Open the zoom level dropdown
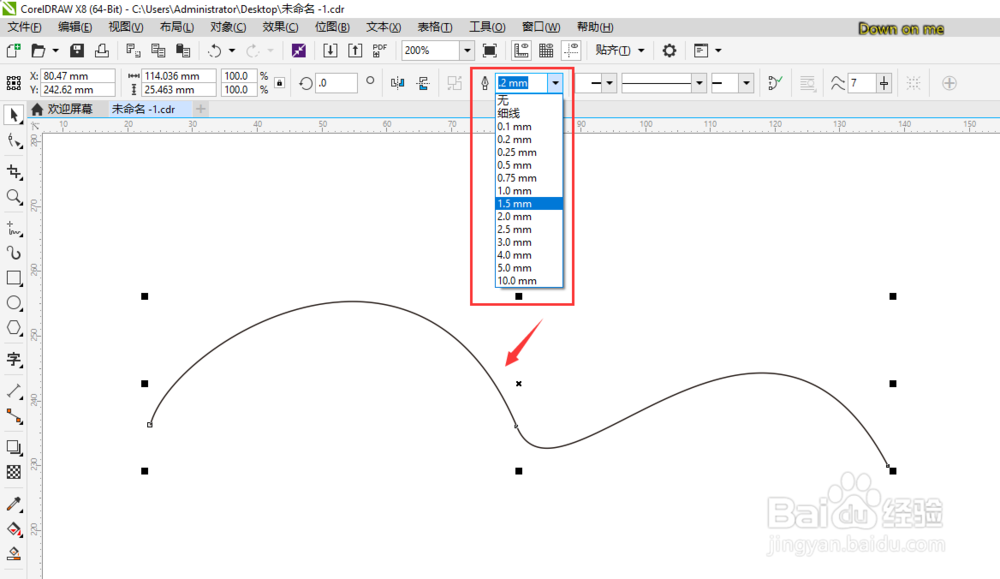Viewport: 1000px width, 579px height. pyautogui.click(x=467, y=50)
